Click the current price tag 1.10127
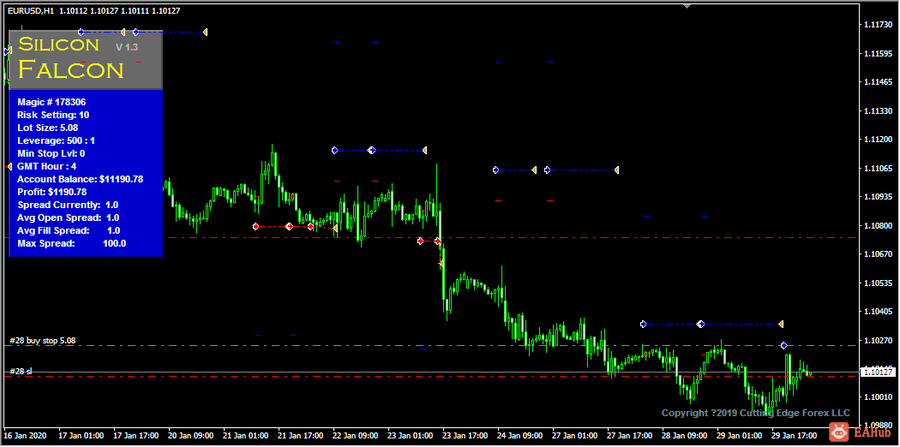The image size is (900, 447). coord(879,372)
